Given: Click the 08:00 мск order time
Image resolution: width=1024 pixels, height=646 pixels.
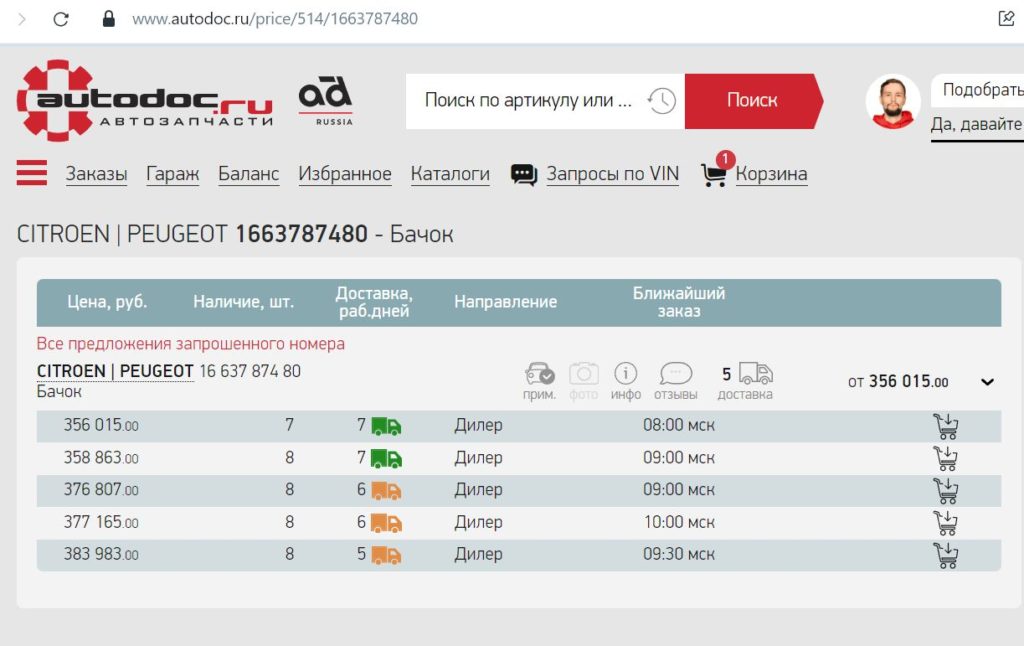Looking at the screenshot, I should (679, 425).
